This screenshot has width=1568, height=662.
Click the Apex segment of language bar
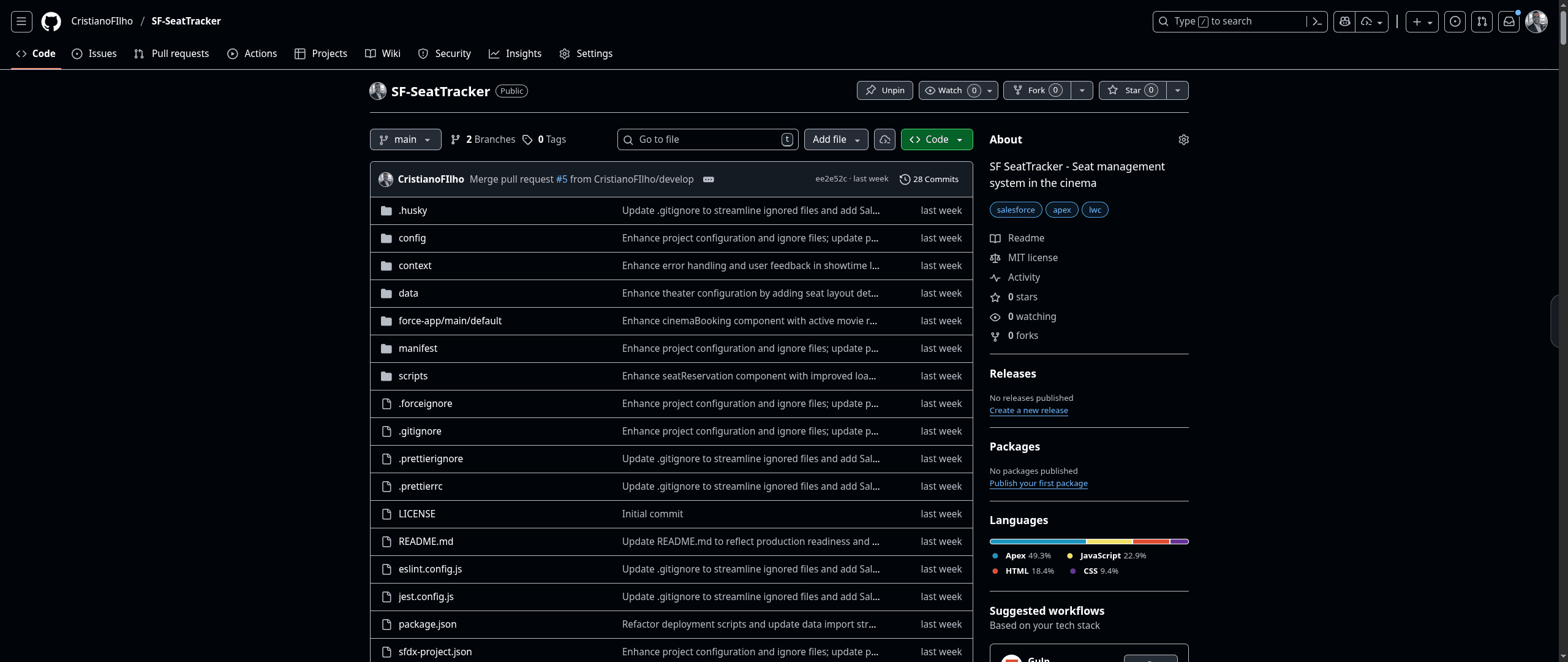coord(1037,542)
